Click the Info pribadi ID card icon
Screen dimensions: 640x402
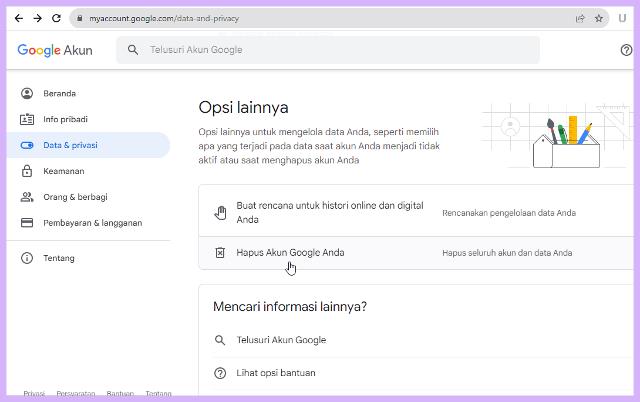tap(27, 119)
